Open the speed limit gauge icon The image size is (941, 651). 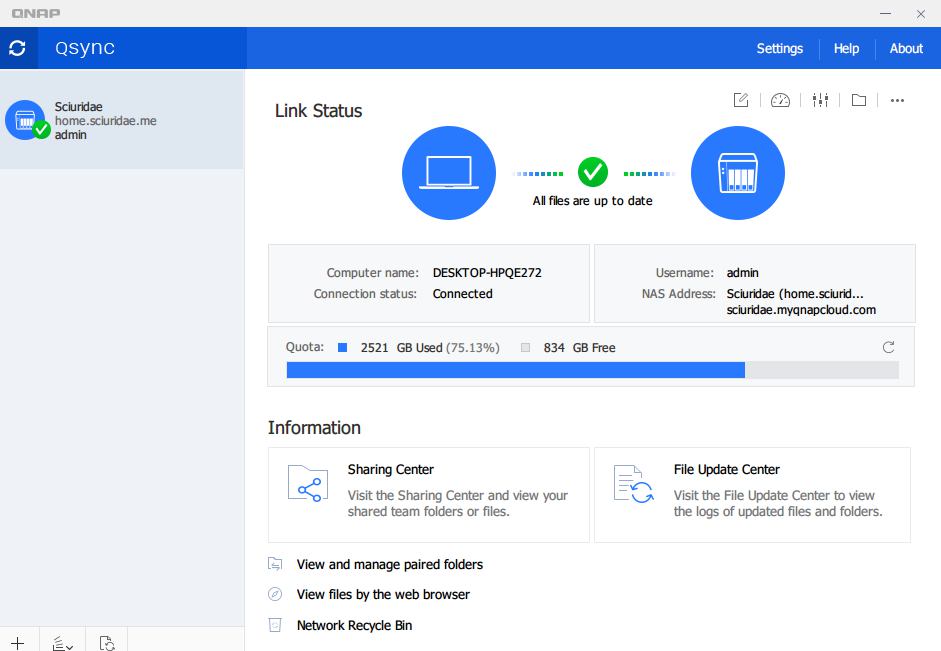tap(780, 100)
